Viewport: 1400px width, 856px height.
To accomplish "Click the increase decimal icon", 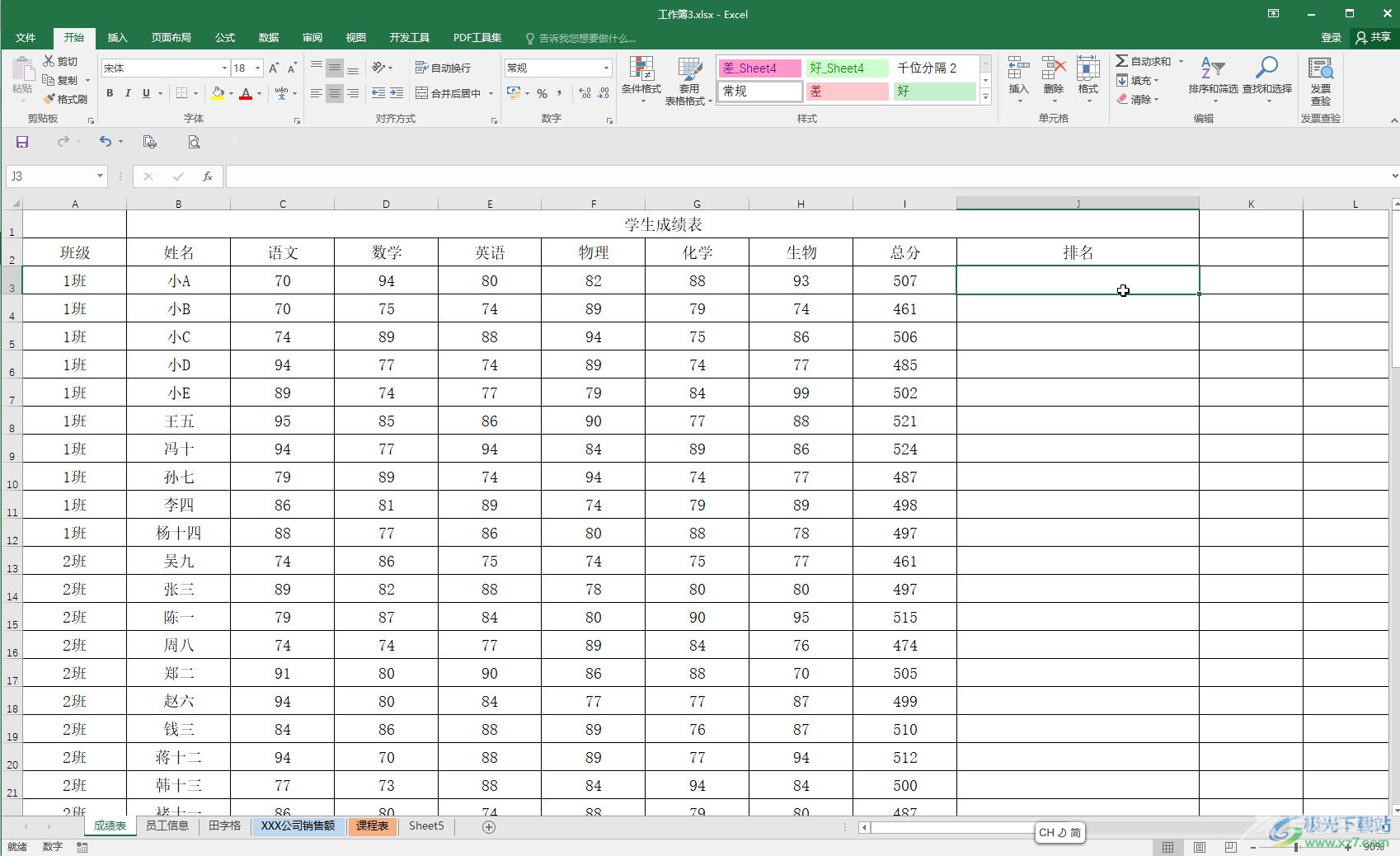I will (x=585, y=93).
